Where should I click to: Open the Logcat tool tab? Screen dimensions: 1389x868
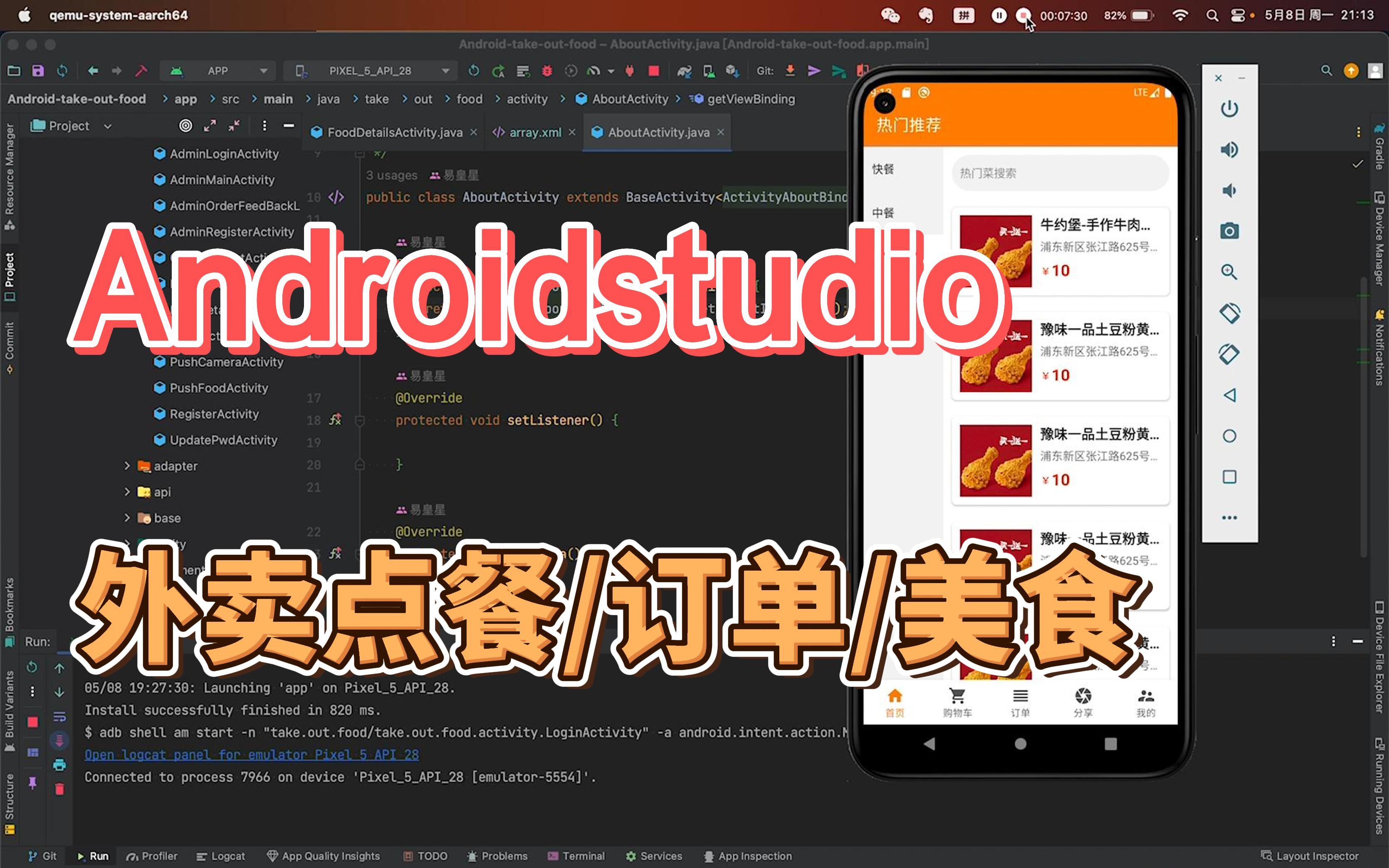[220, 856]
